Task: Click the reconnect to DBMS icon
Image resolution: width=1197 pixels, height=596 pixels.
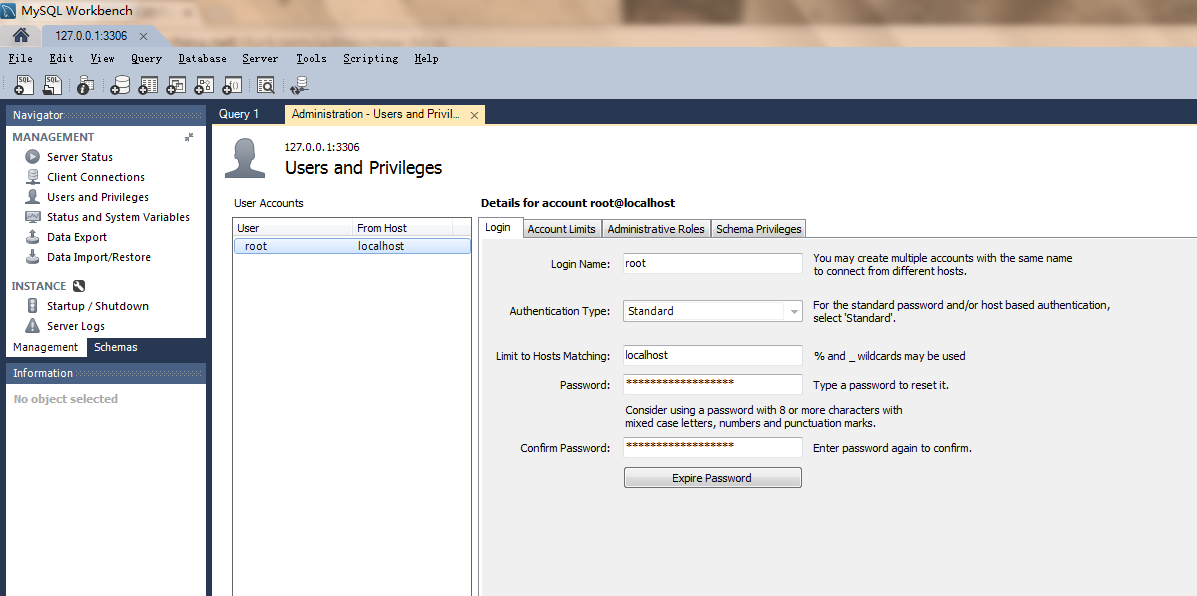Action: pos(299,85)
